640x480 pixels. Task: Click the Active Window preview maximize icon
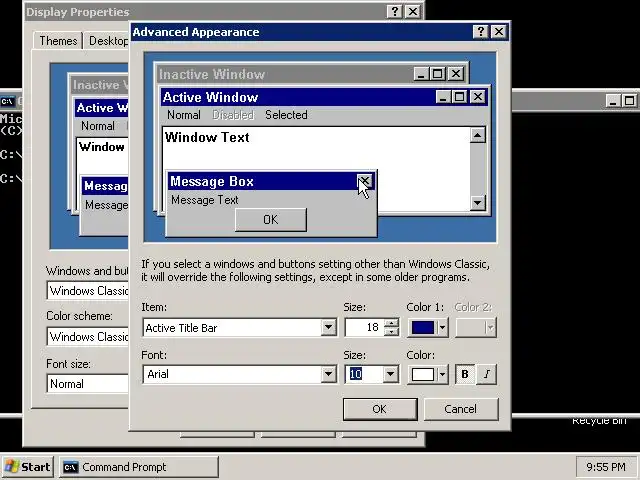click(x=459, y=97)
